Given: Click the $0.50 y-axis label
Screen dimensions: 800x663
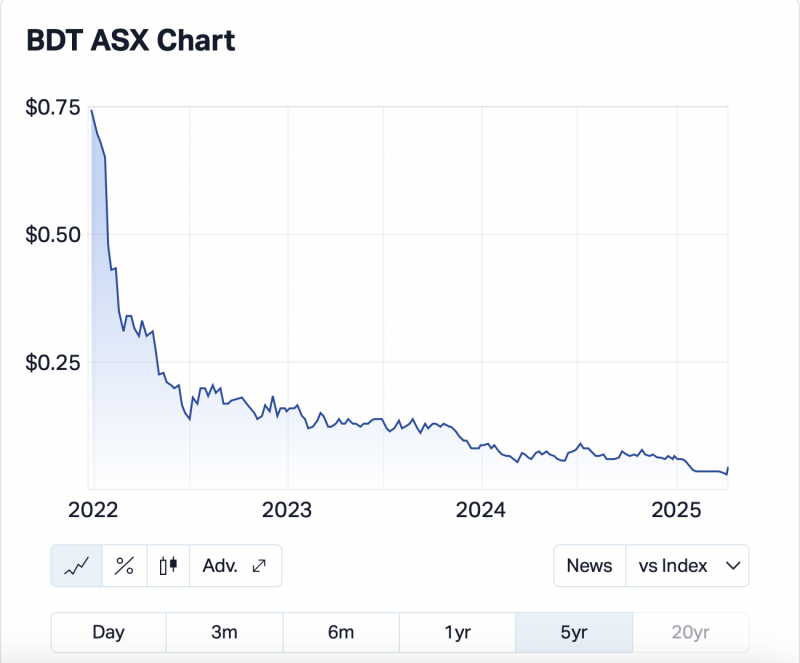Looking at the screenshot, I should click(53, 235).
